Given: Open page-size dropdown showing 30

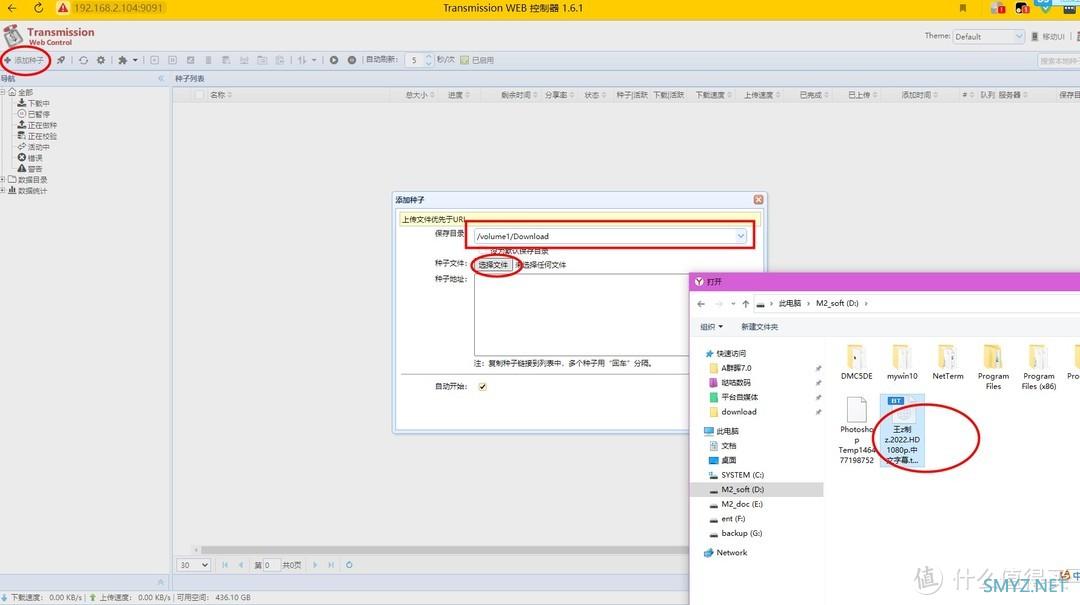Looking at the screenshot, I should [x=194, y=565].
